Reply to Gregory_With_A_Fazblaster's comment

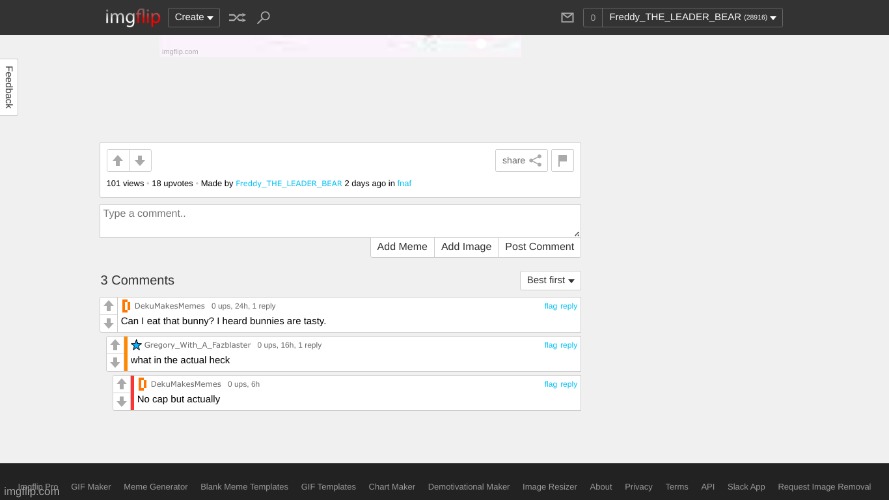coord(569,345)
